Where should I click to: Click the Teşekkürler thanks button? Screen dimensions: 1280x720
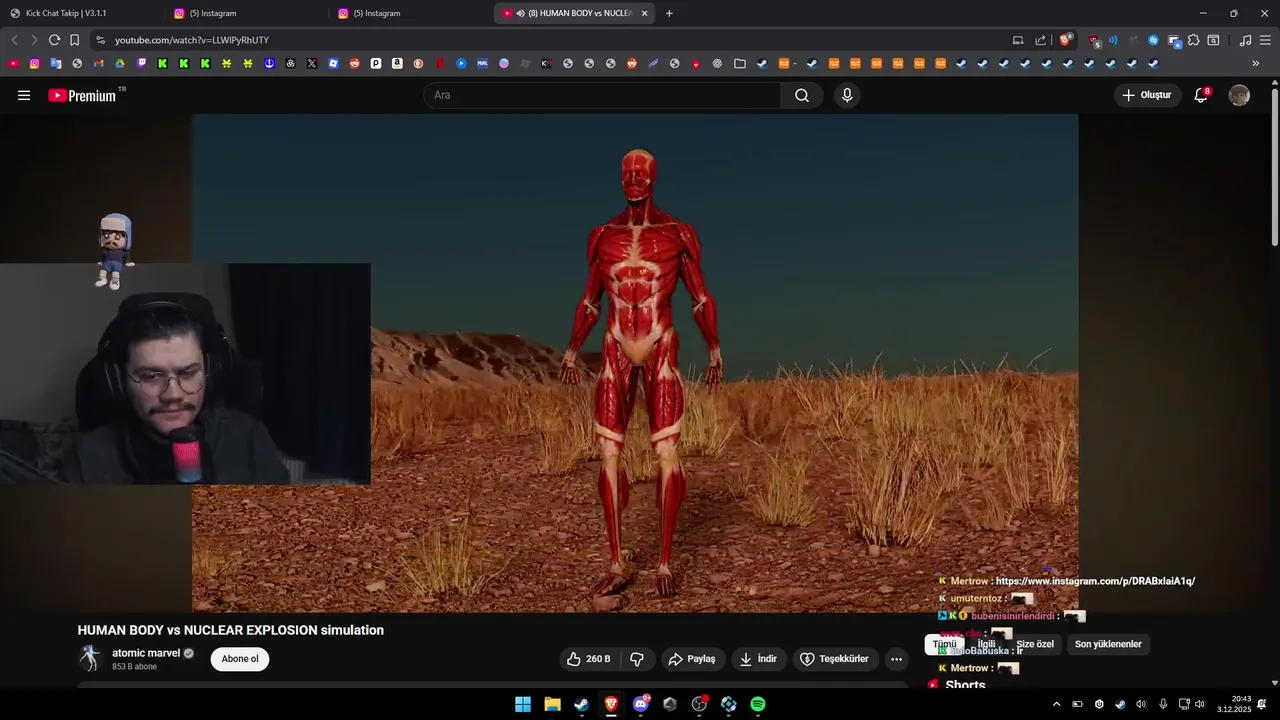pos(836,659)
